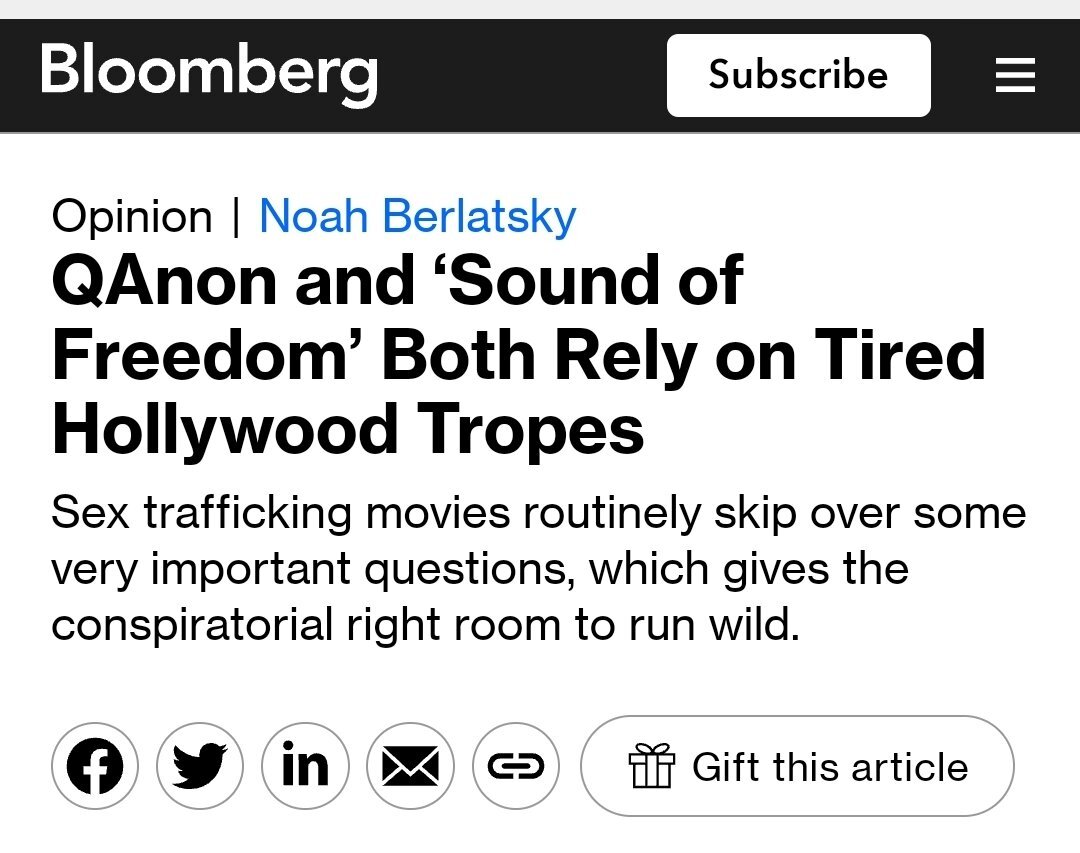Click the gift box icon
Image resolution: width=1080 pixels, height=853 pixels.
(x=652, y=767)
